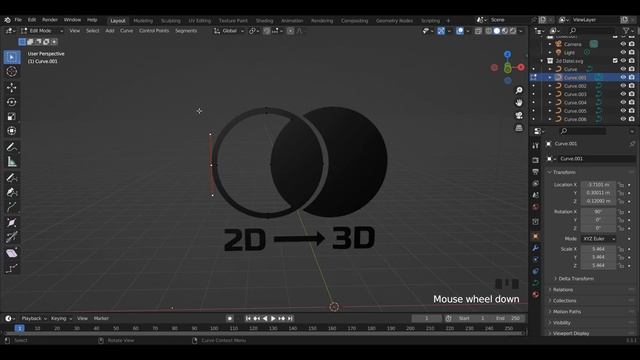Open the timeline Marker menu

[x=101, y=318]
